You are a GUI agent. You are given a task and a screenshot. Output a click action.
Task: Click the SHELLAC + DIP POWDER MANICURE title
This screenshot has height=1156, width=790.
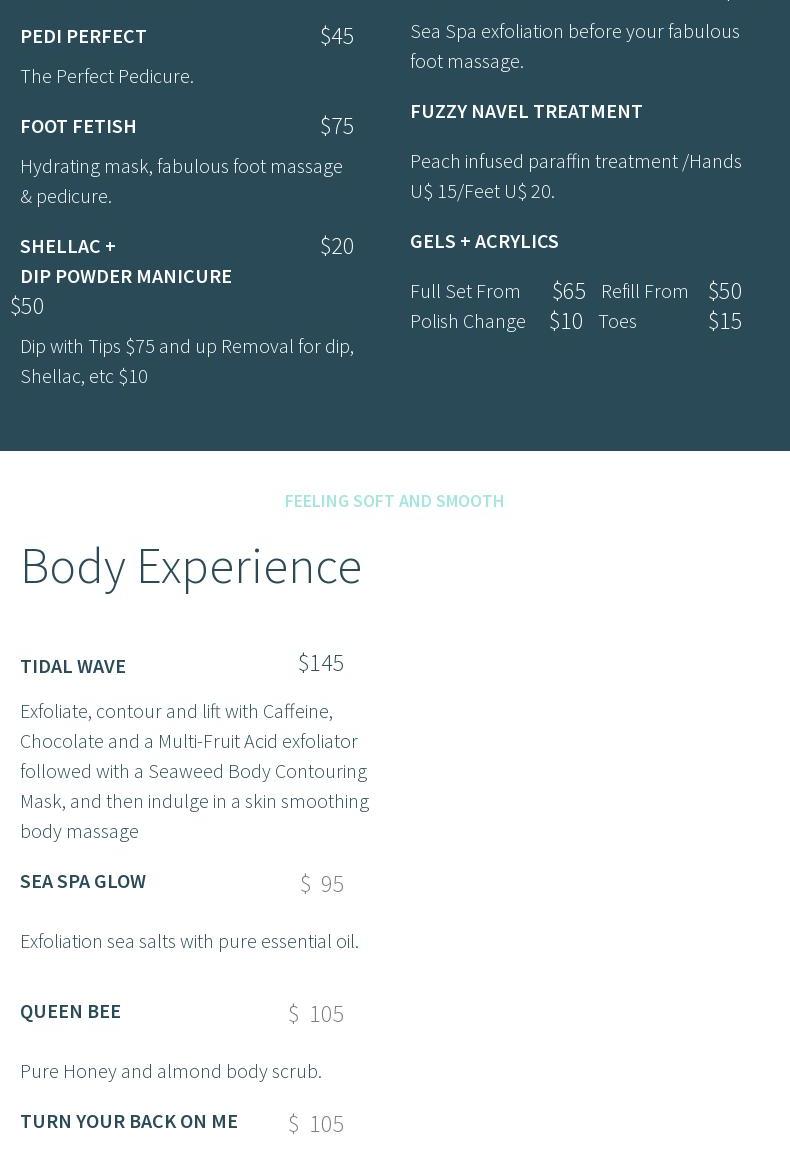click(x=126, y=261)
